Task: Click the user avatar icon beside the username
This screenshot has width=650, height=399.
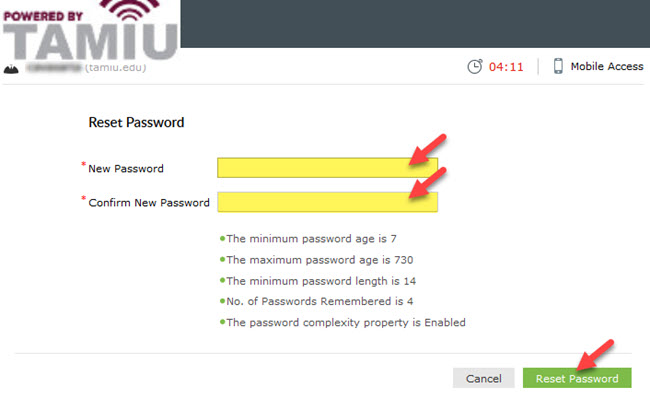Action: click(11, 69)
